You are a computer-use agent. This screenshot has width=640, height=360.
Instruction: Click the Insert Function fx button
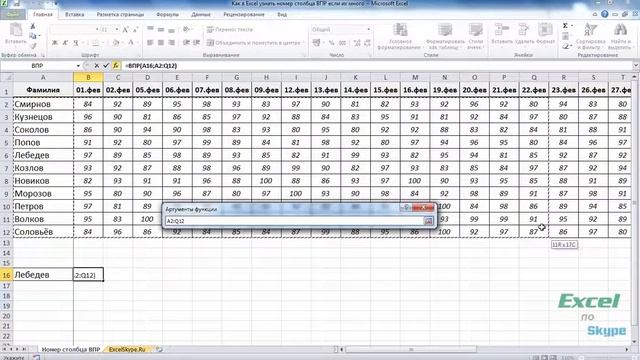116,65
